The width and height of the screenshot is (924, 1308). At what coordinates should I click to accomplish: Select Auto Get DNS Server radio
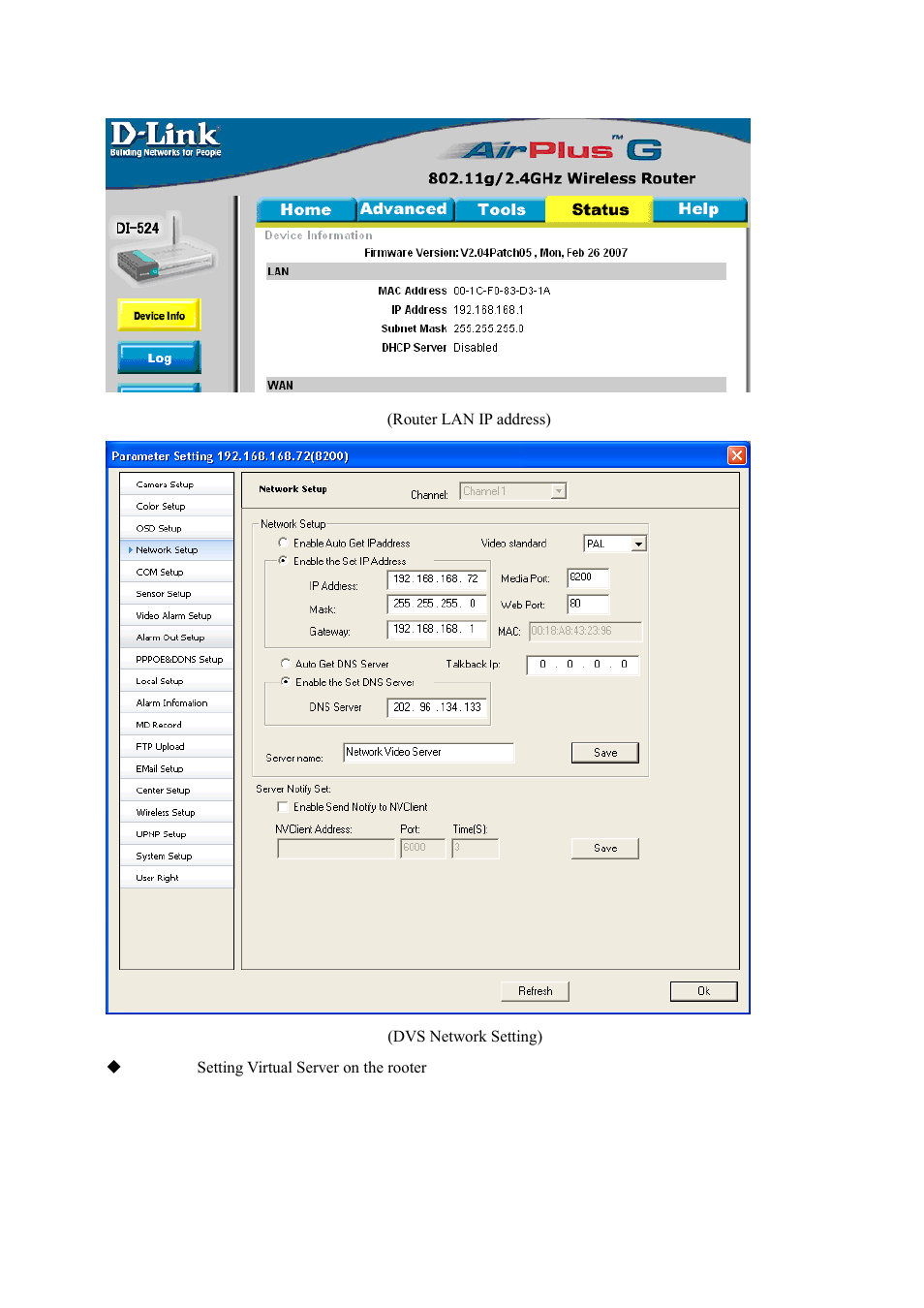[285, 664]
